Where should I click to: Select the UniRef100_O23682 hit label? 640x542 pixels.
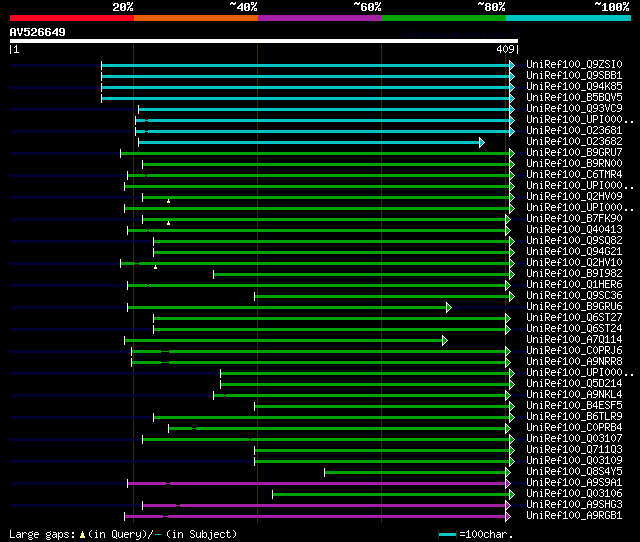pos(574,142)
